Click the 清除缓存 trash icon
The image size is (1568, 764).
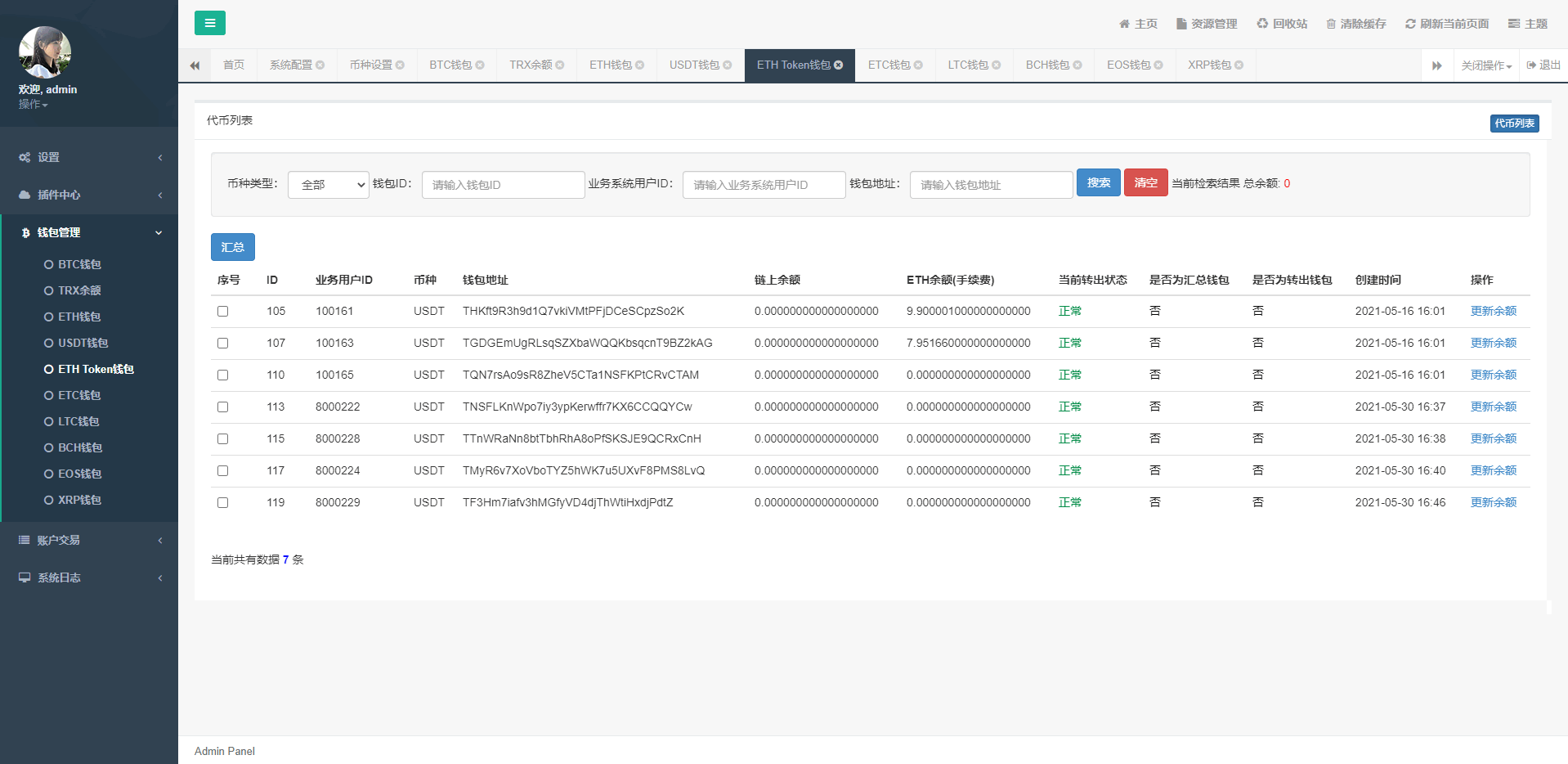pyautogui.click(x=1331, y=24)
